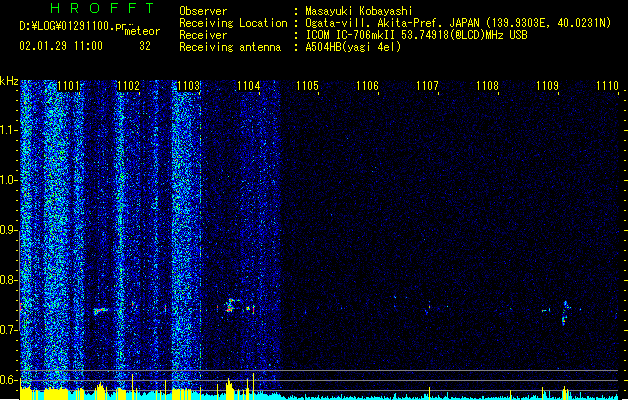Click the date text 02.01.29 11:00
The image size is (629, 400).
click(61, 46)
